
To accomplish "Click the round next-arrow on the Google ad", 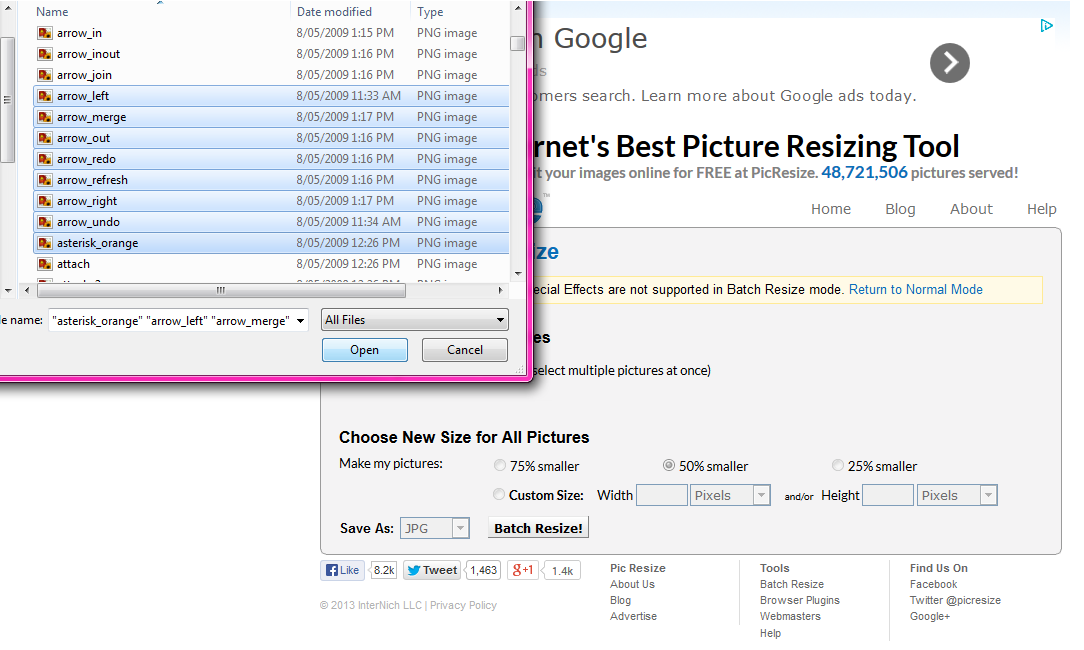I will tap(950, 63).
